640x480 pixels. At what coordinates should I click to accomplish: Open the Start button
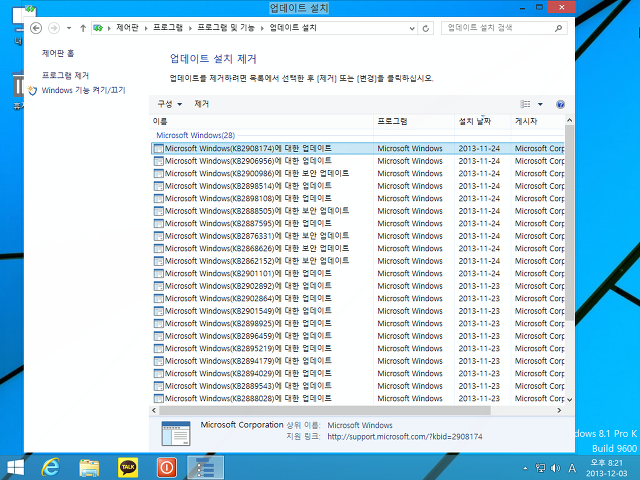click(16, 468)
